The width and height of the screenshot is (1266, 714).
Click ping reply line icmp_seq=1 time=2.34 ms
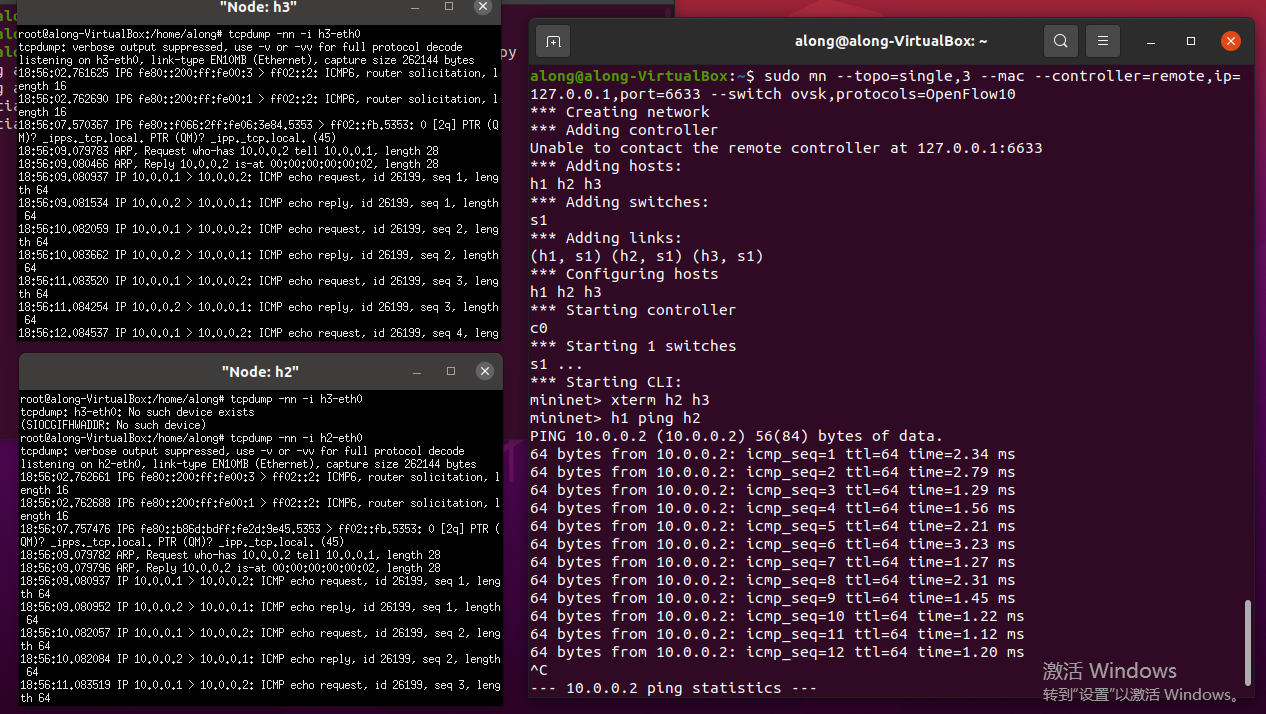(772, 454)
